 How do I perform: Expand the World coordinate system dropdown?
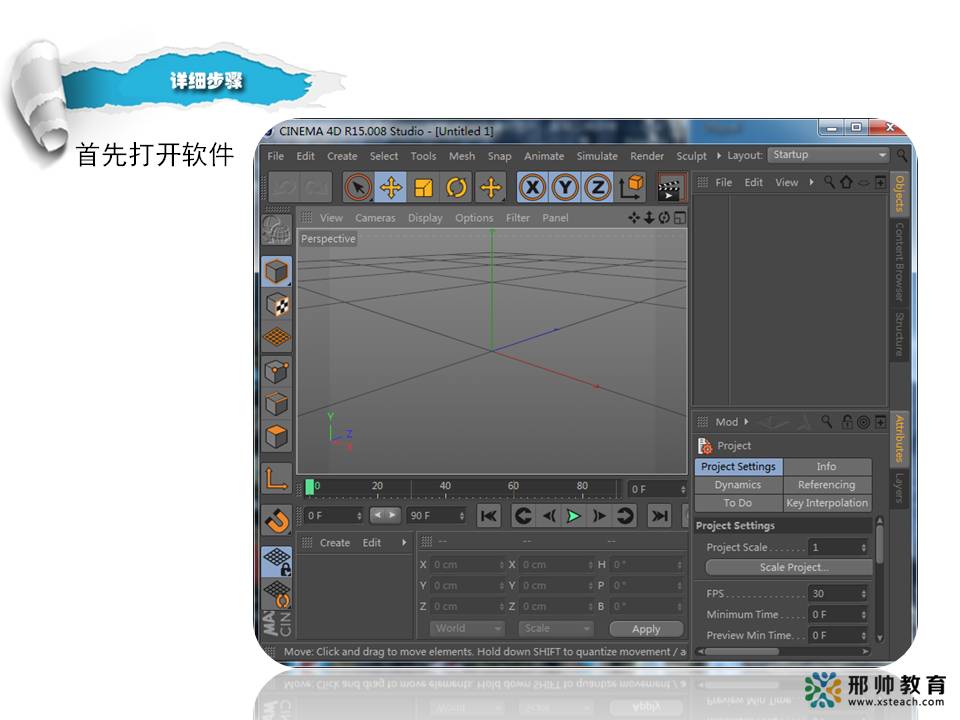click(467, 629)
